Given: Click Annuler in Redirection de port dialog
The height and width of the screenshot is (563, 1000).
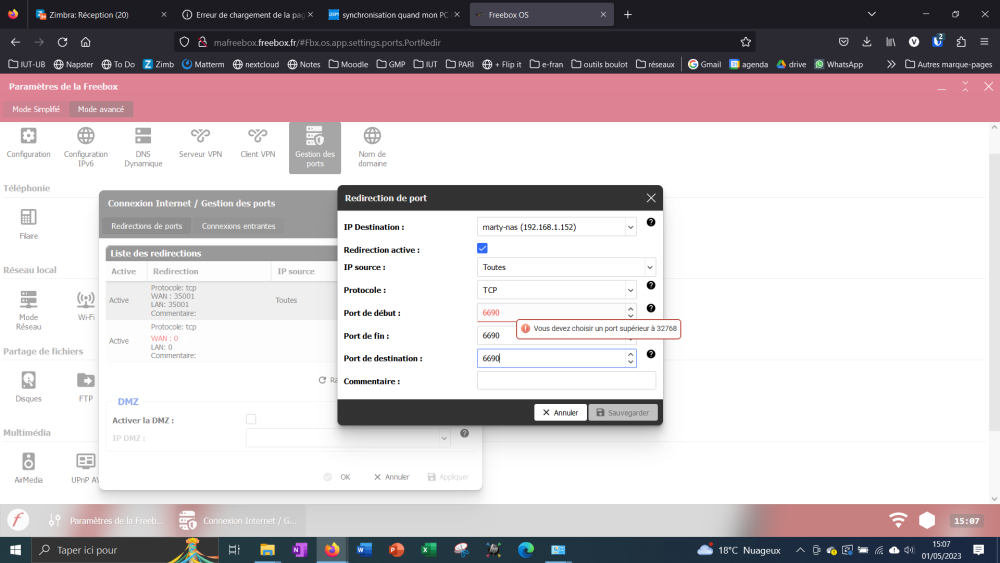Looking at the screenshot, I should [x=560, y=412].
